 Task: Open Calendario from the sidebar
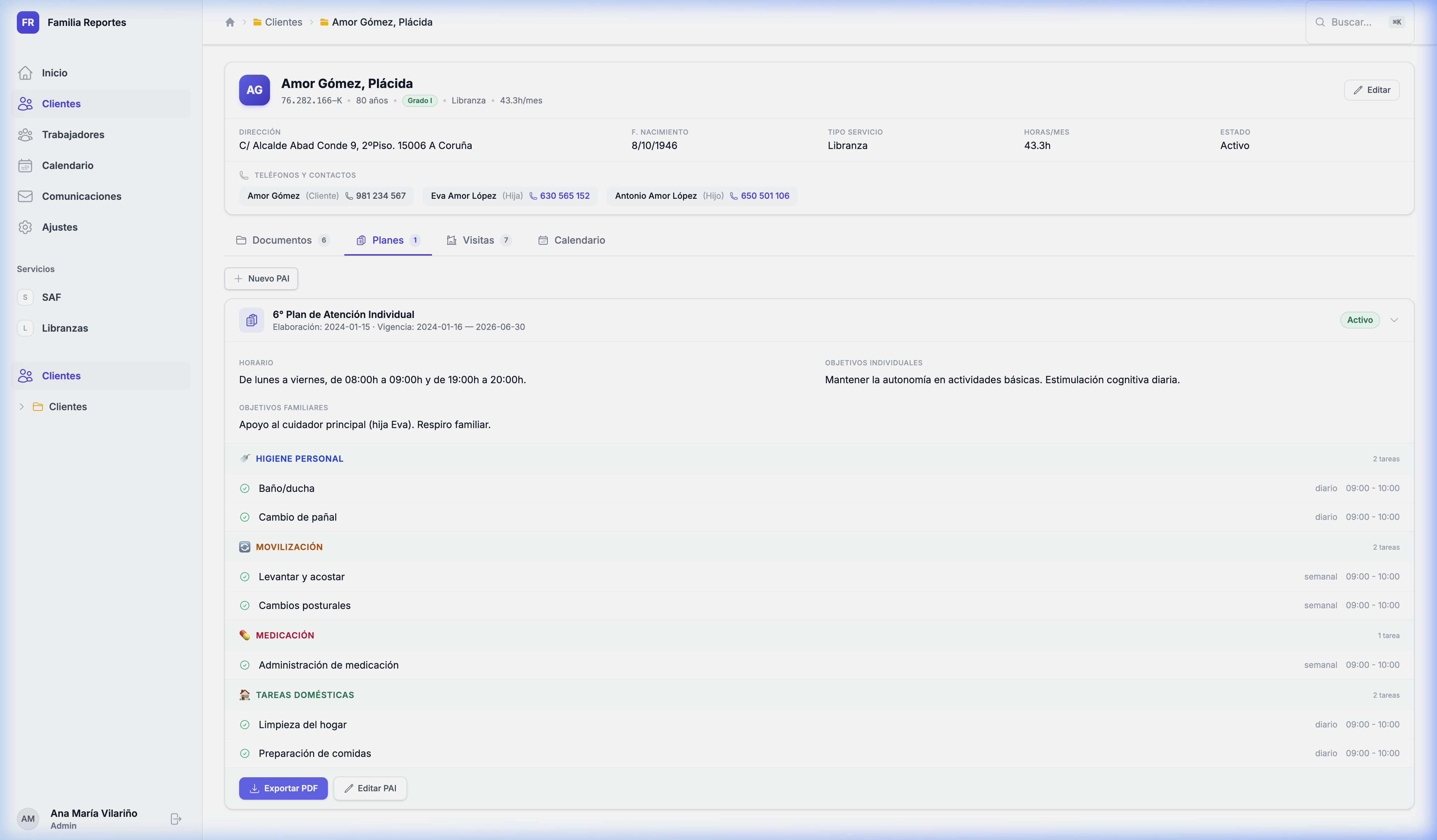(x=67, y=165)
